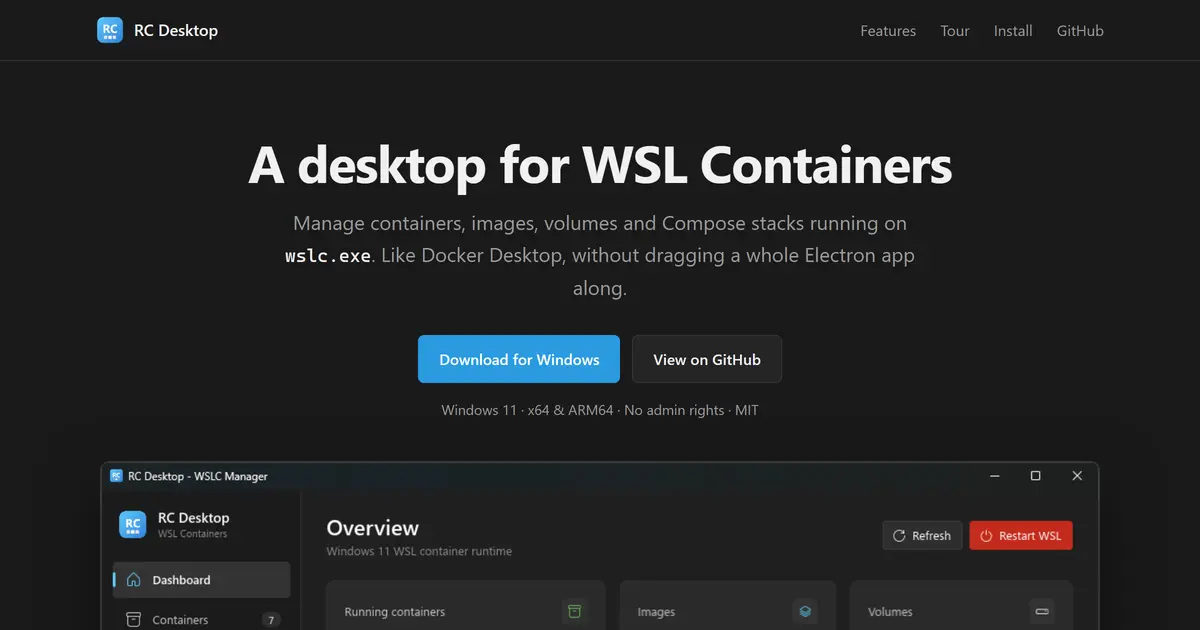Viewport: 1200px width, 630px height.
Task: Jump to the Install section link
Action: point(1013,31)
